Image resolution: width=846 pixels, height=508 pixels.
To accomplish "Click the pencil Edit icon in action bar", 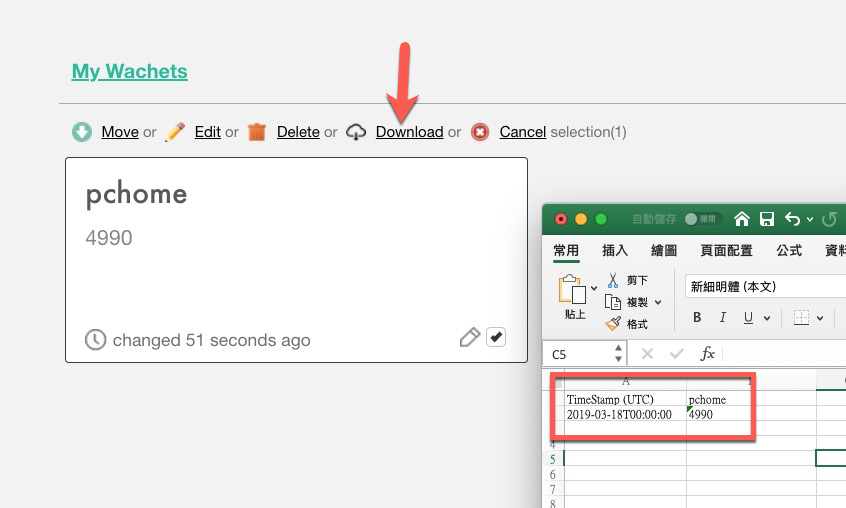I will click(x=175, y=132).
